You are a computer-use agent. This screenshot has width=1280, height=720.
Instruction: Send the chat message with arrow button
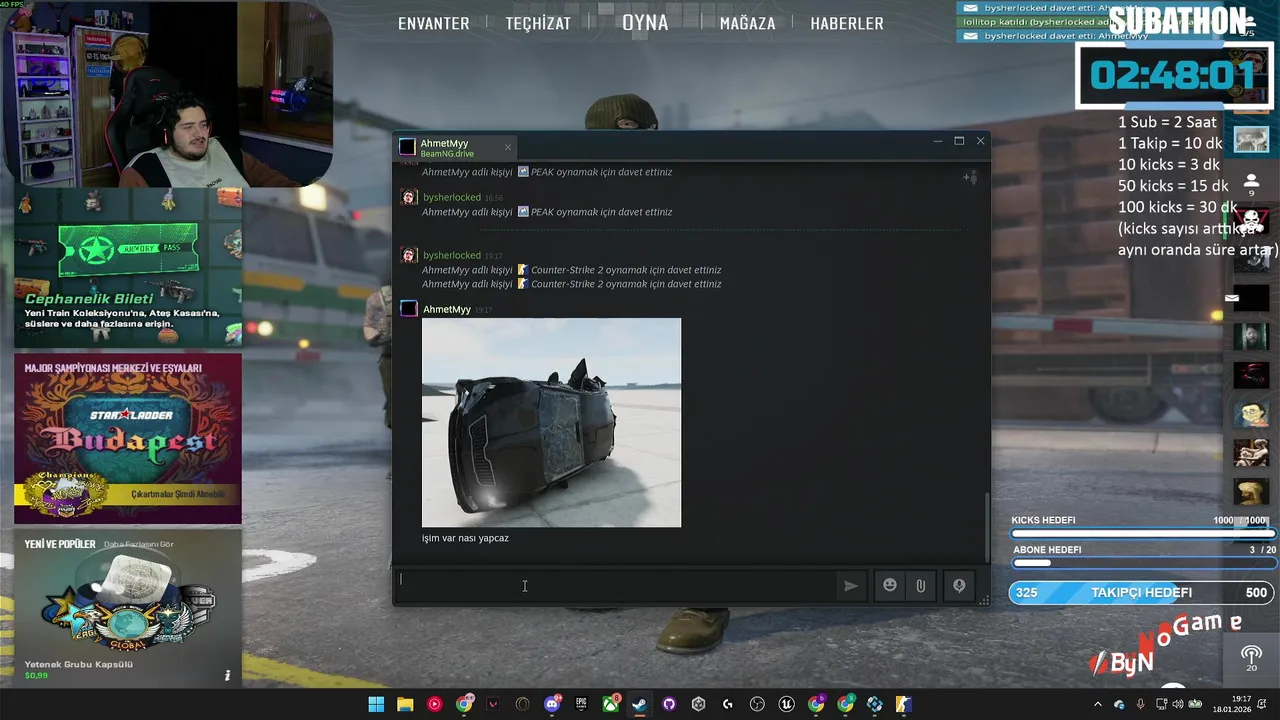(850, 586)
